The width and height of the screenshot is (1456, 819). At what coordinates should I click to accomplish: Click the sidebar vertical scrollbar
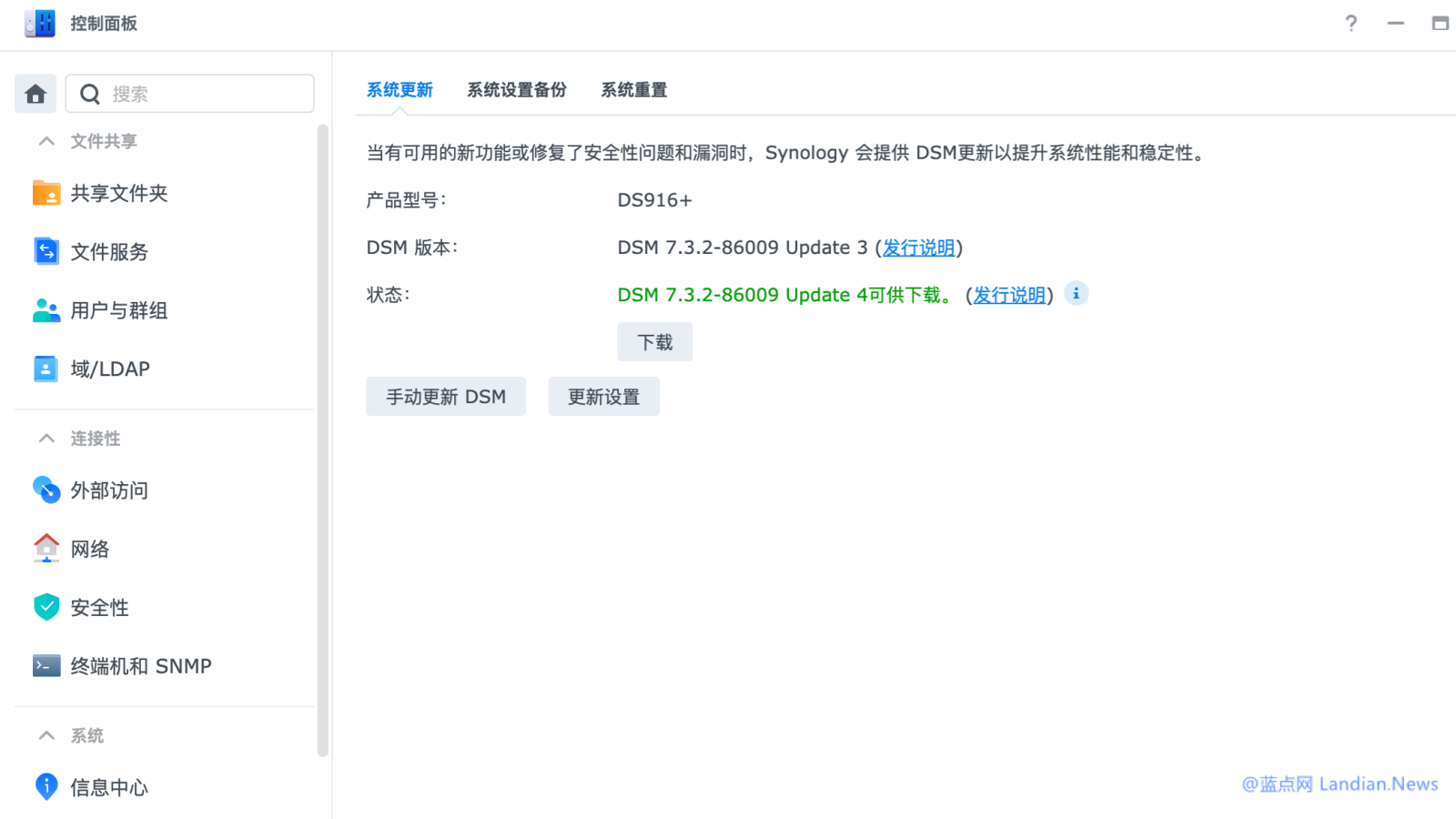pyautogui.click(x=322, y=440)
